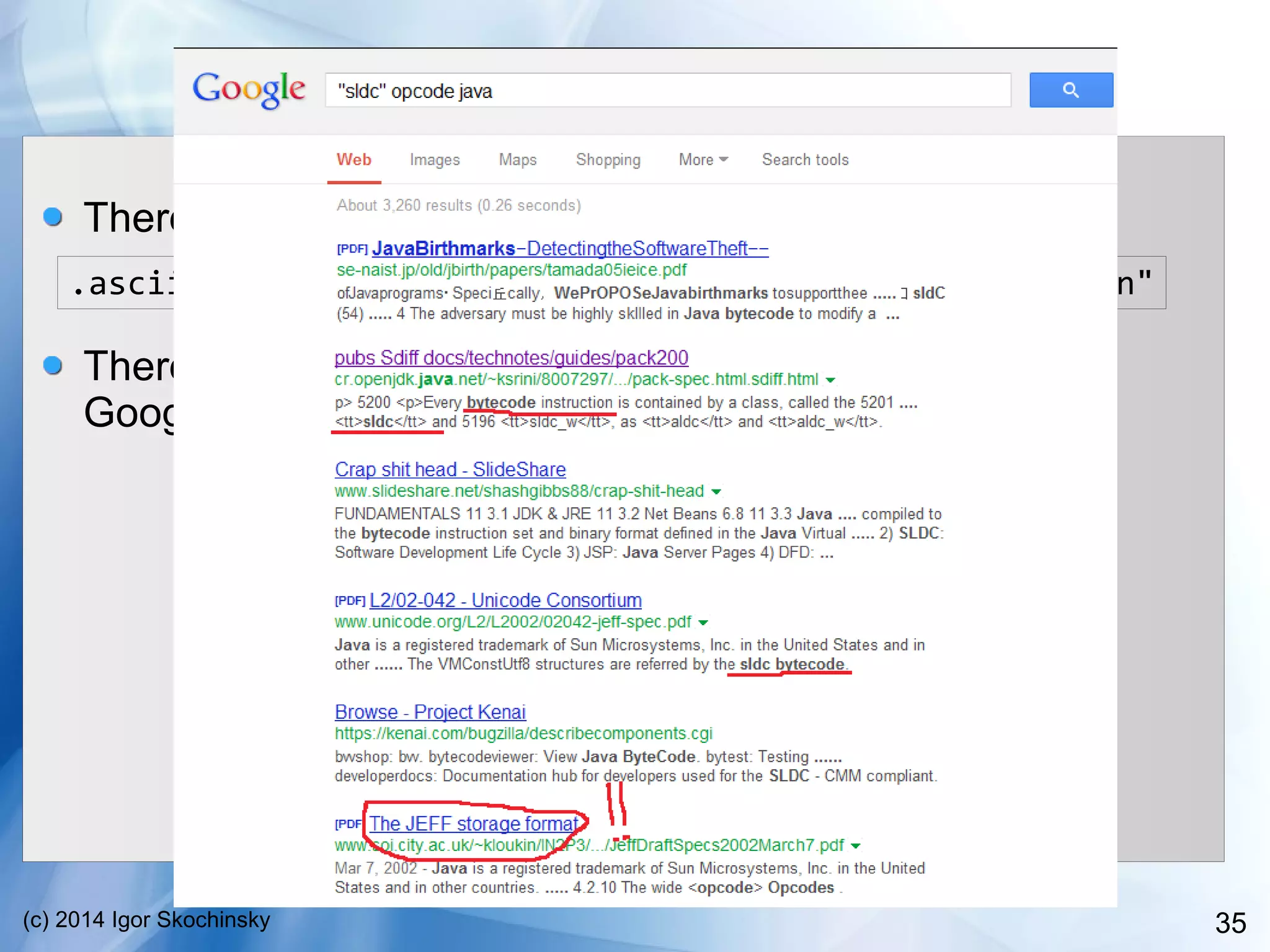This screenshot has height=952, width=1270.
Task: Open Browse - Project Kenai link
Action: (x=430, y=712)
